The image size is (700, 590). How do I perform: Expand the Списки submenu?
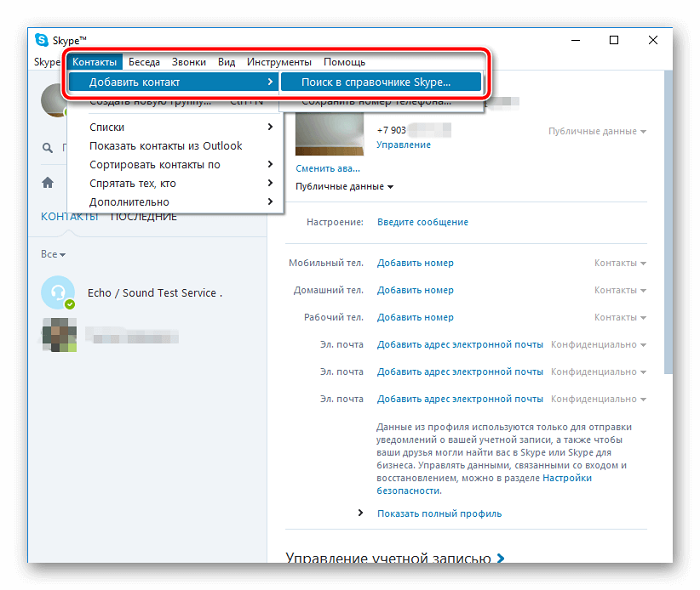(x=175, y=127)
